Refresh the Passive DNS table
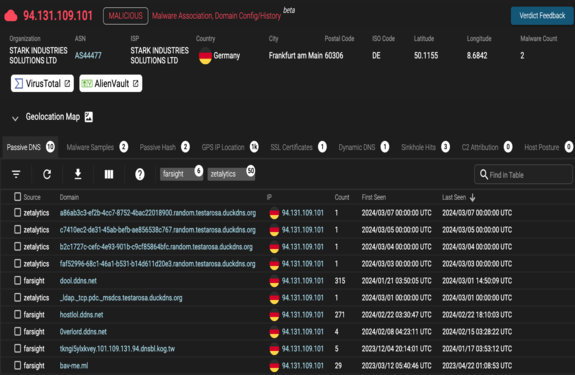575x375 pixels. pyautogui.click(x=47, y=174)
